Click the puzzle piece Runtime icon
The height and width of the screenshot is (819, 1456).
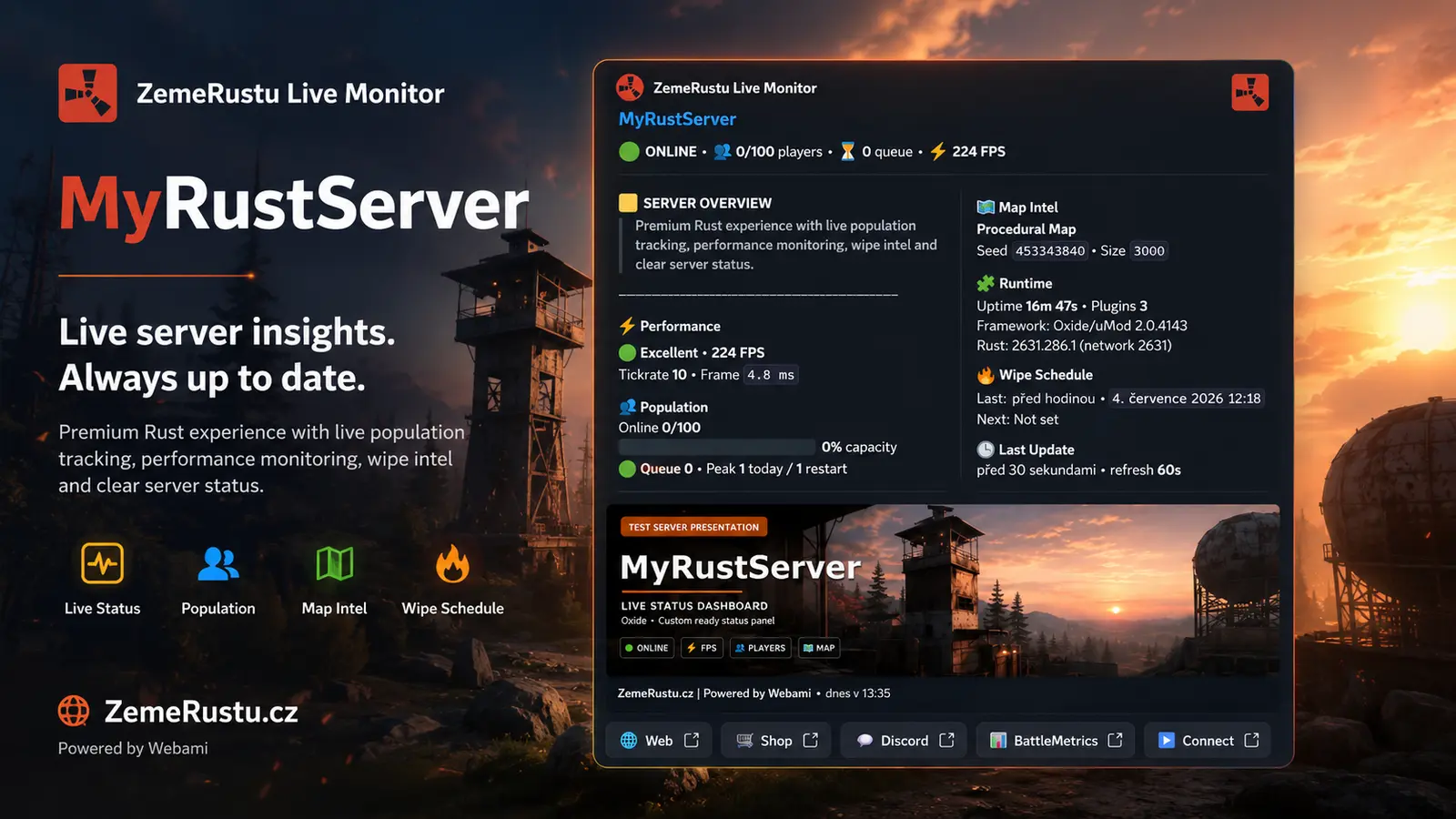point(986,283)
